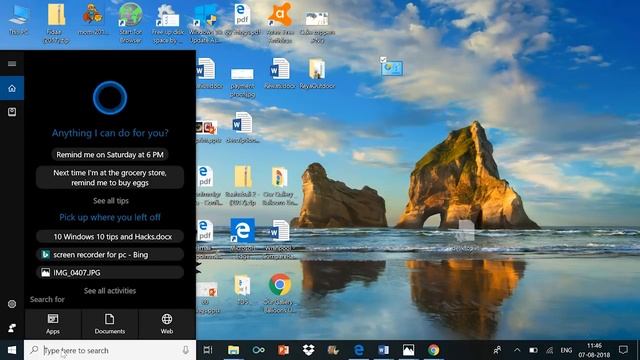Select the Web search filter
This screenshot has height=360, width=640.
[167, 324]
